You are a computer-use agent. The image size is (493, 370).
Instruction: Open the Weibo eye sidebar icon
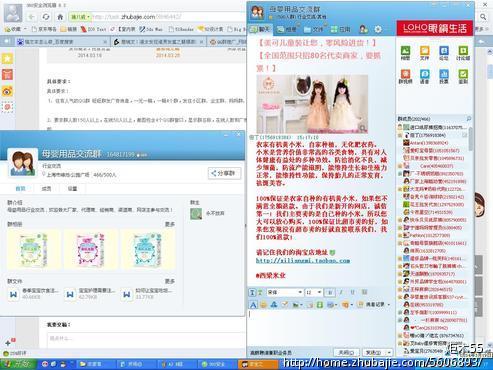click(x=7, y=91)
